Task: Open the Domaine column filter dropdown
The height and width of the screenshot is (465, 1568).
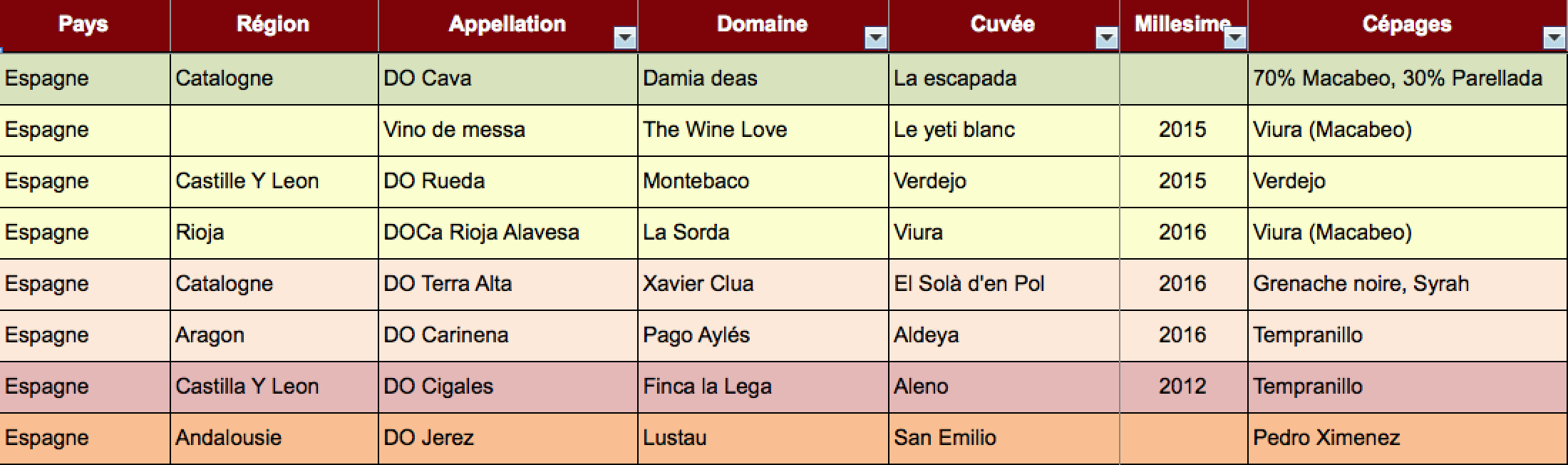Action: click(x=875, y=38)
